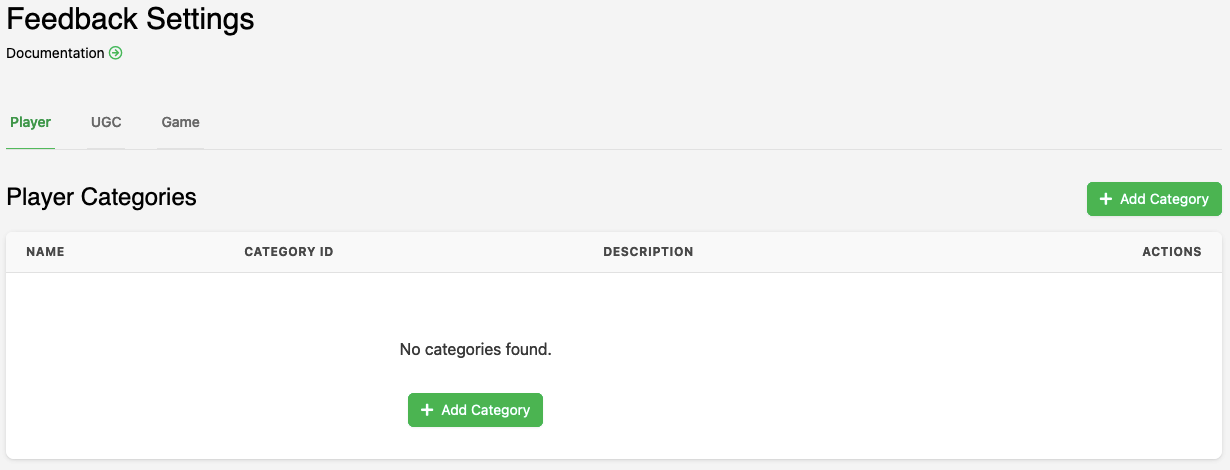1230x470 pixels.
Task: Open the UGC tab
Action: [106, 122]
